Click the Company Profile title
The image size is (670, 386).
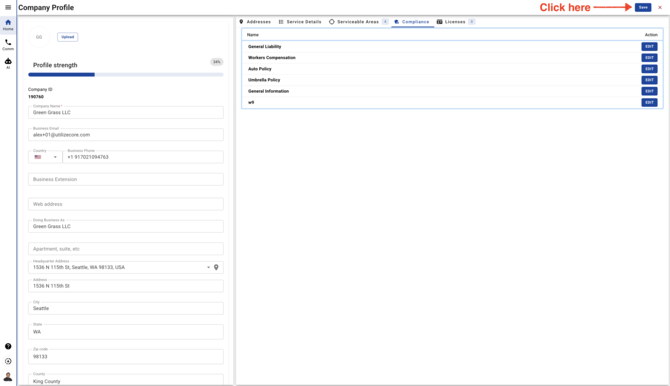(x=46, y=7)
